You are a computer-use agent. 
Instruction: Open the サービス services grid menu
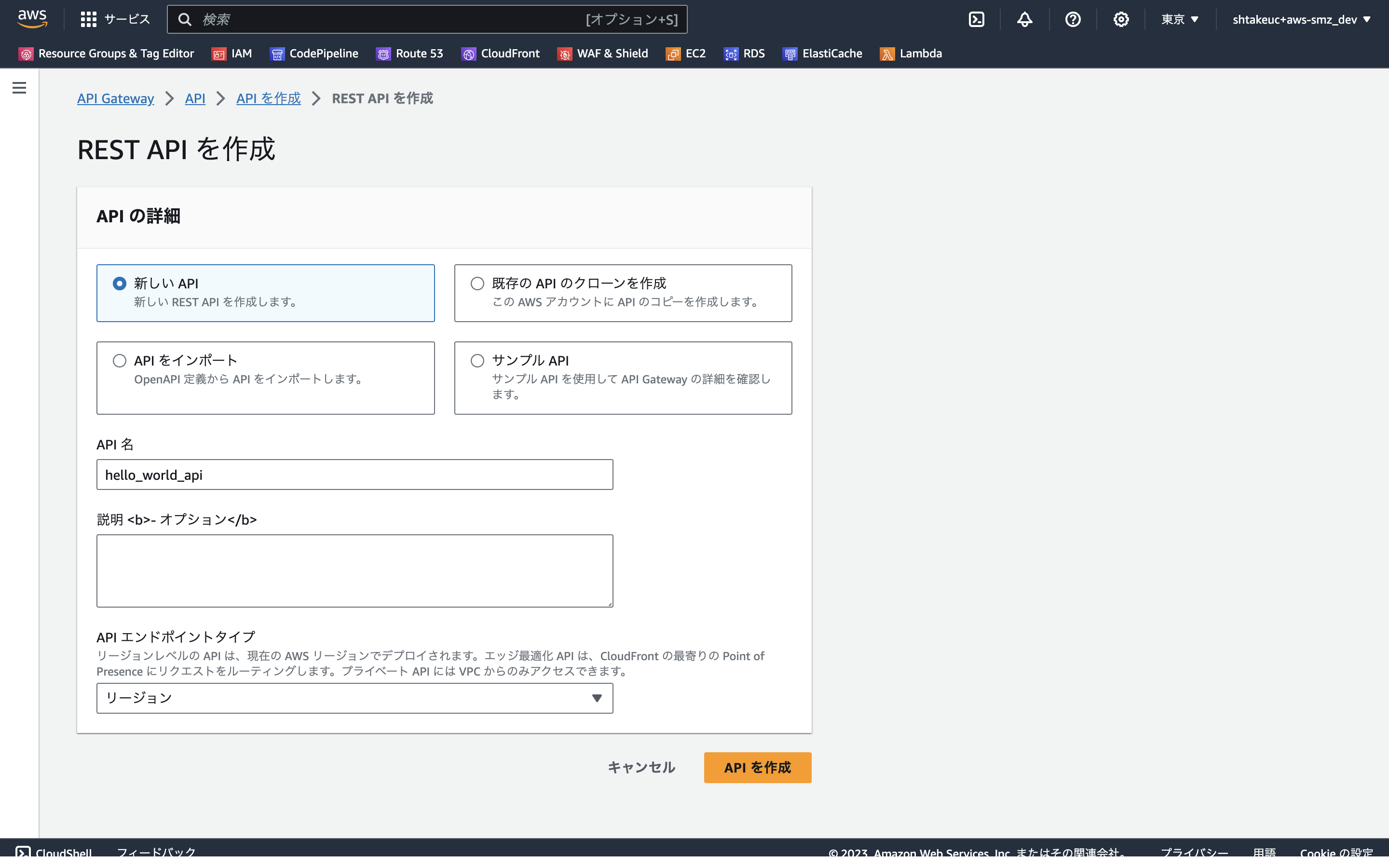point(115,19)
